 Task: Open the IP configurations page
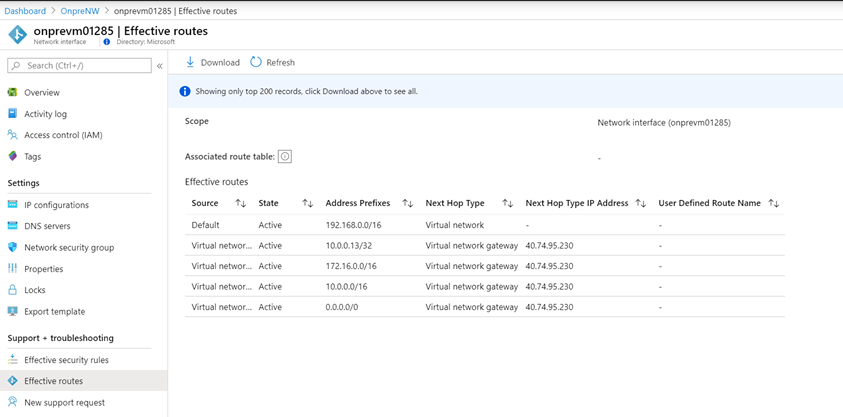point(56,205)
